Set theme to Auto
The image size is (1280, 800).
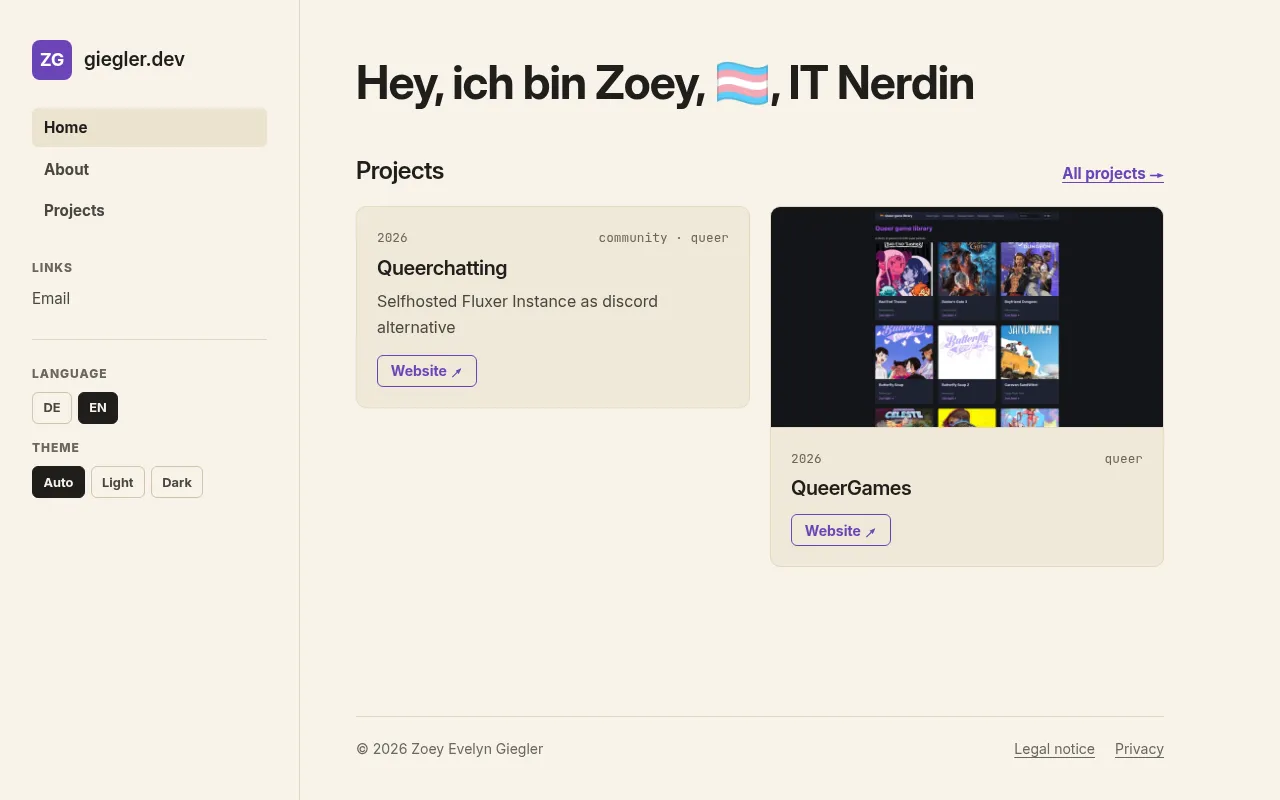point(58,482)
